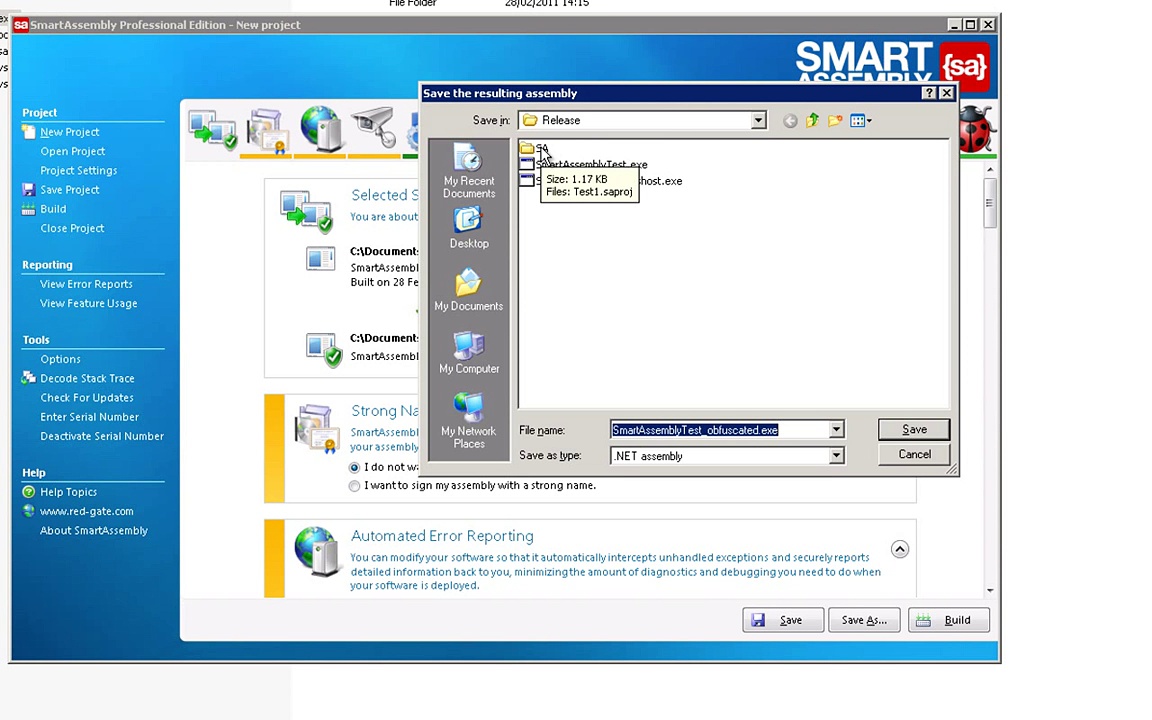Screen dimensions: 1152x720
Task: Go to the Desktop location
Action: pyautogui.click(x=468, y=229)
